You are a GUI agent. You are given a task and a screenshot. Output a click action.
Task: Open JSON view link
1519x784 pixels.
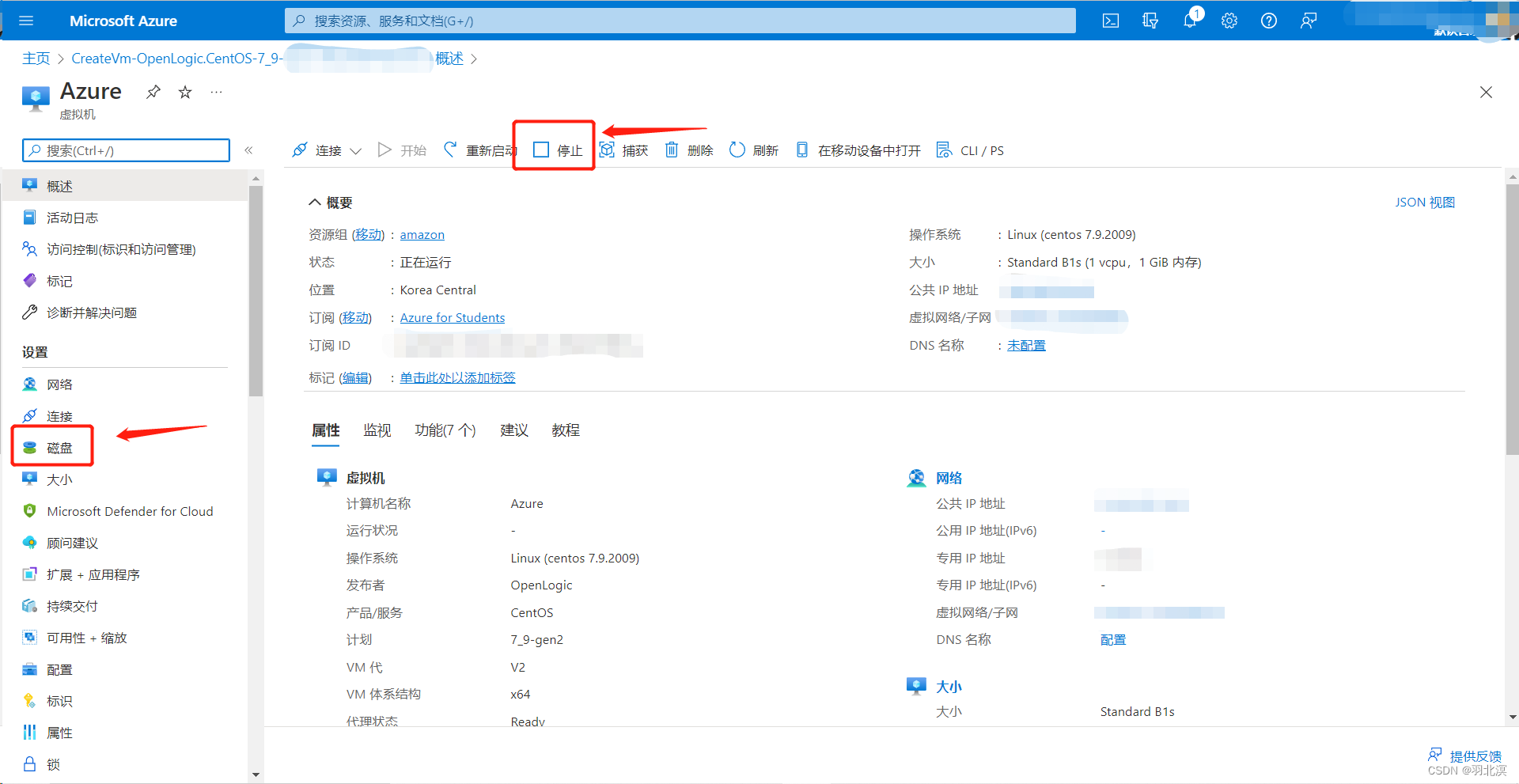click(1425, 203)
